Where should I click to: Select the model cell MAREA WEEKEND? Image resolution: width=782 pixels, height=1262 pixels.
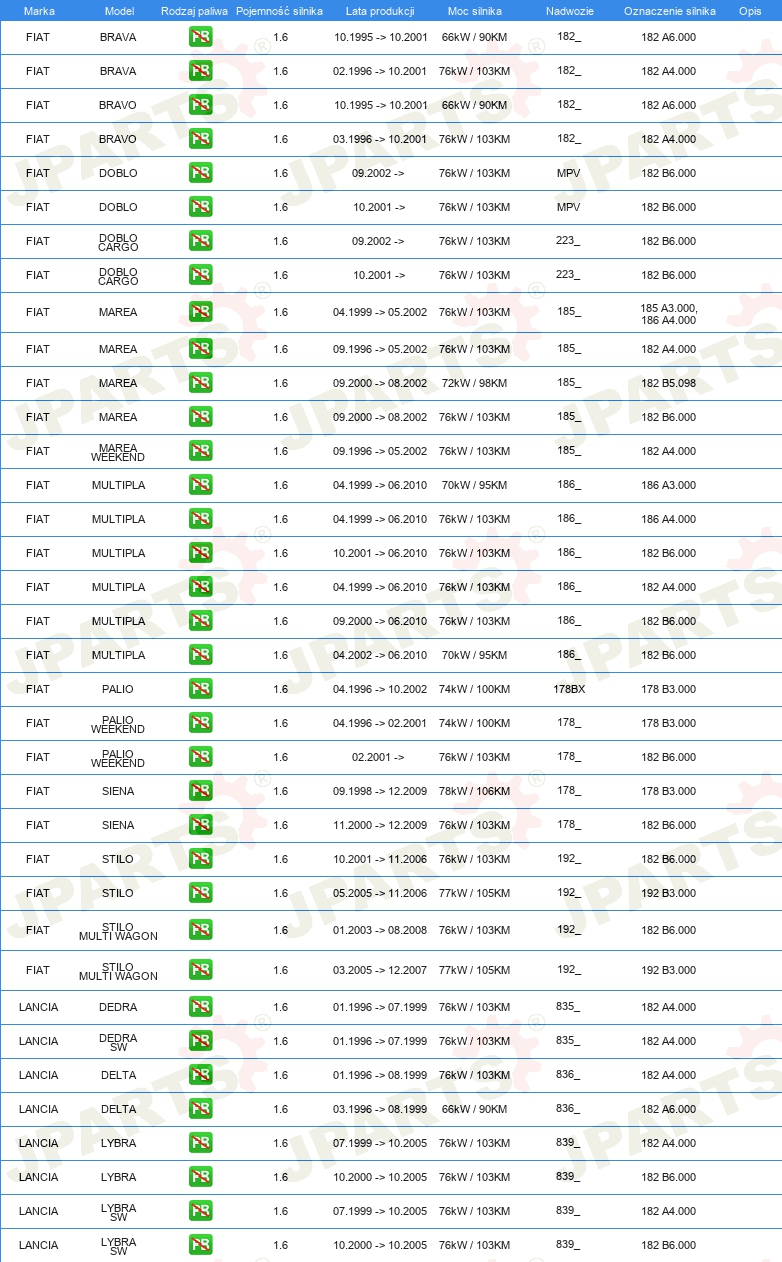118,452
